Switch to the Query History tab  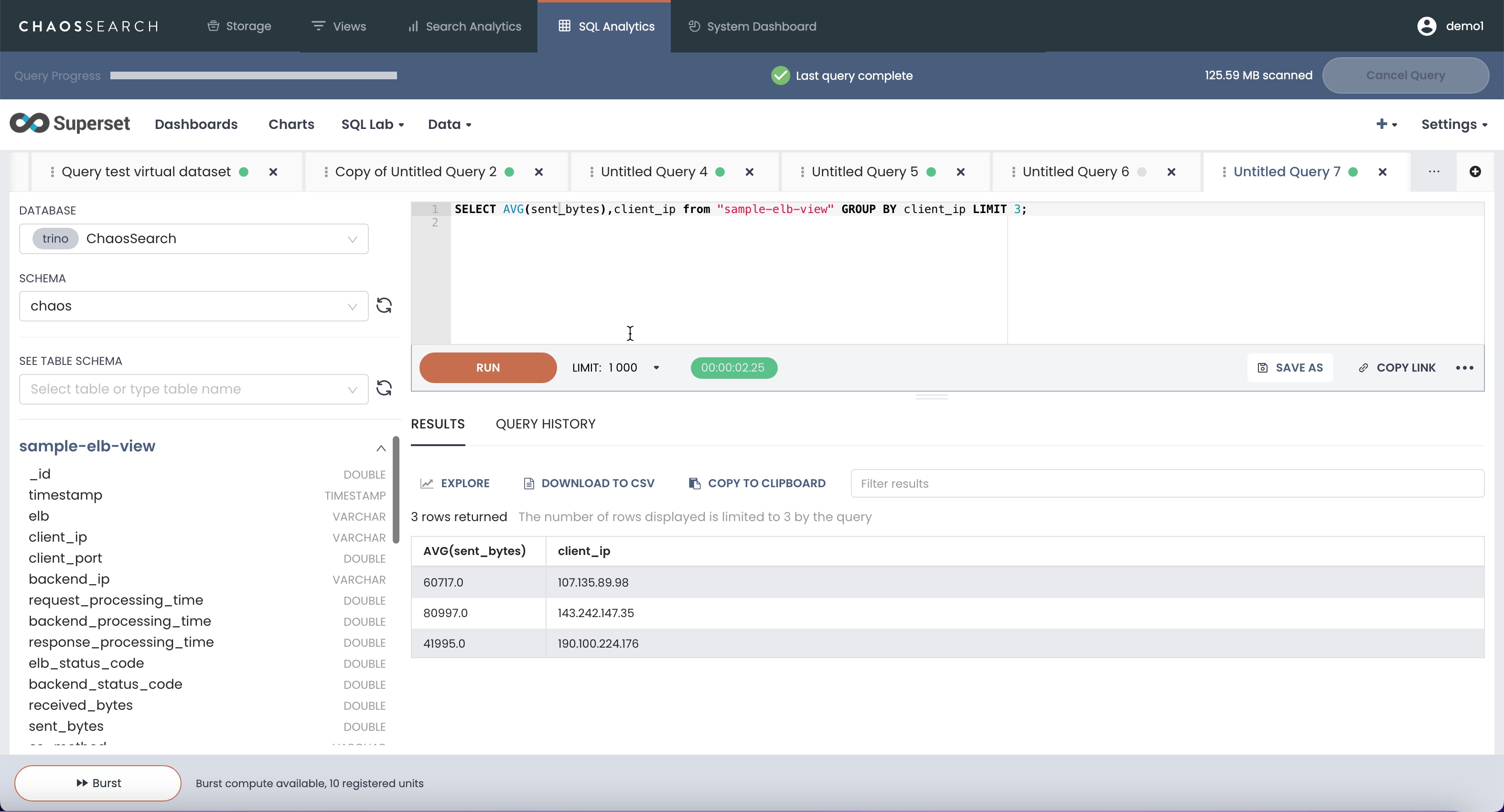[545, 424]
